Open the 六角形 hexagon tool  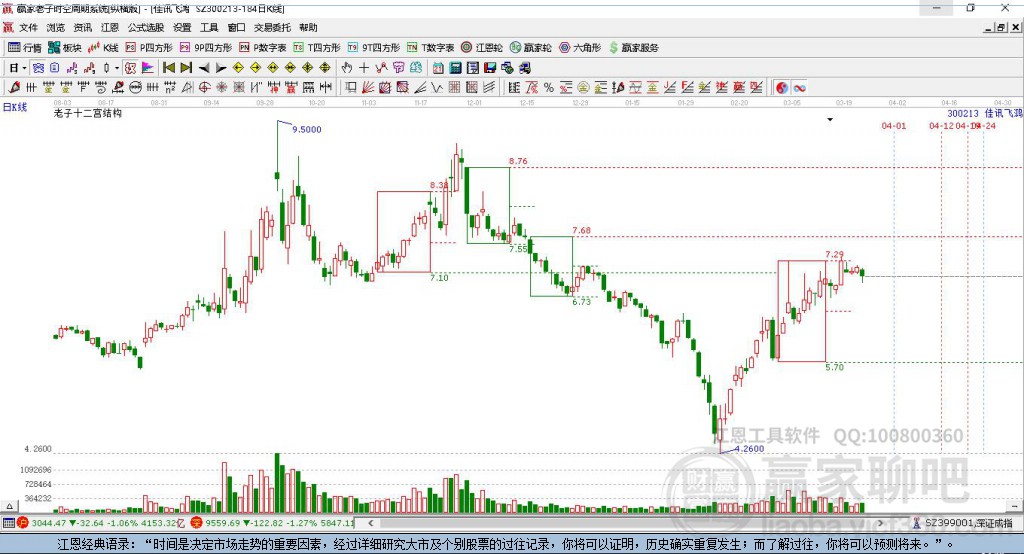coord(579,48)
